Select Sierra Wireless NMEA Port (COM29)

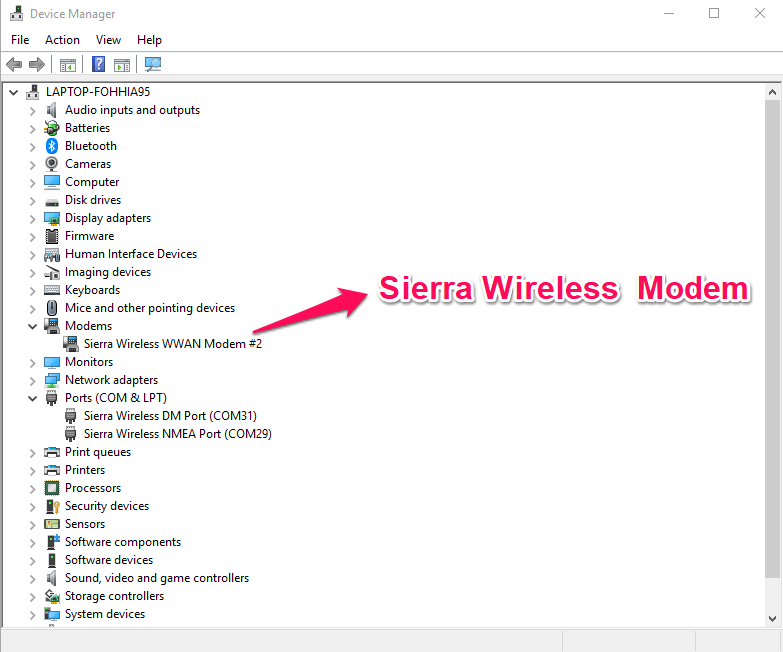[x=178, y=434]
